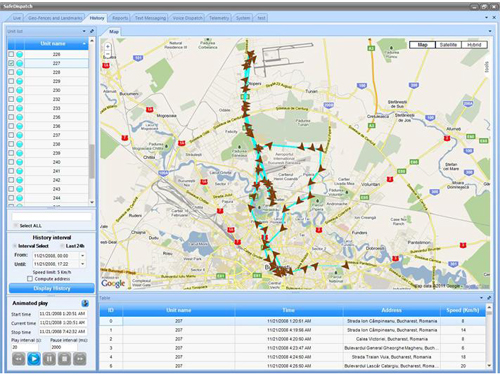Enable the Compute address checkbox

tap(30, 279)
